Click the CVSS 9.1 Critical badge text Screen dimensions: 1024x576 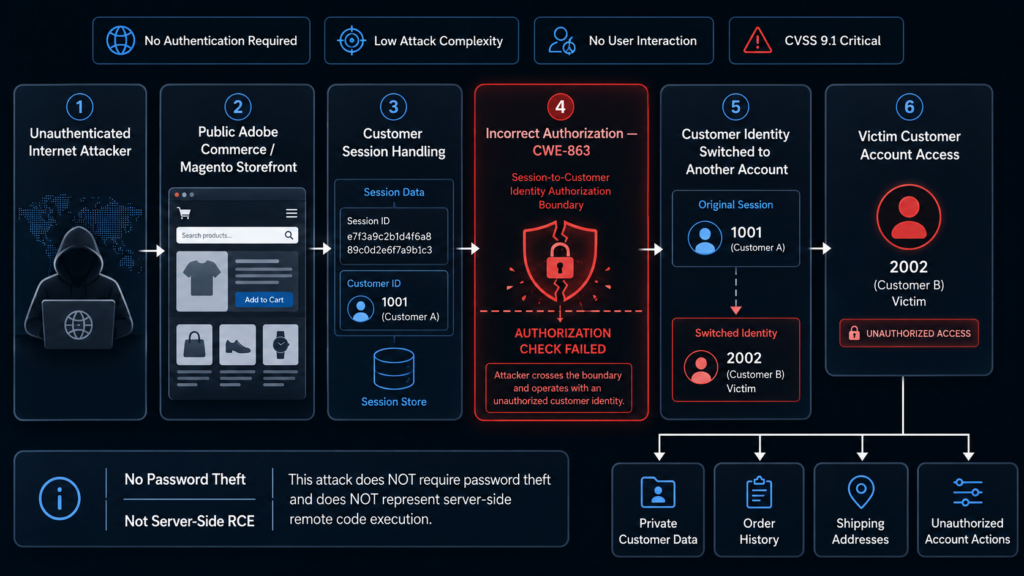[833, 40]
